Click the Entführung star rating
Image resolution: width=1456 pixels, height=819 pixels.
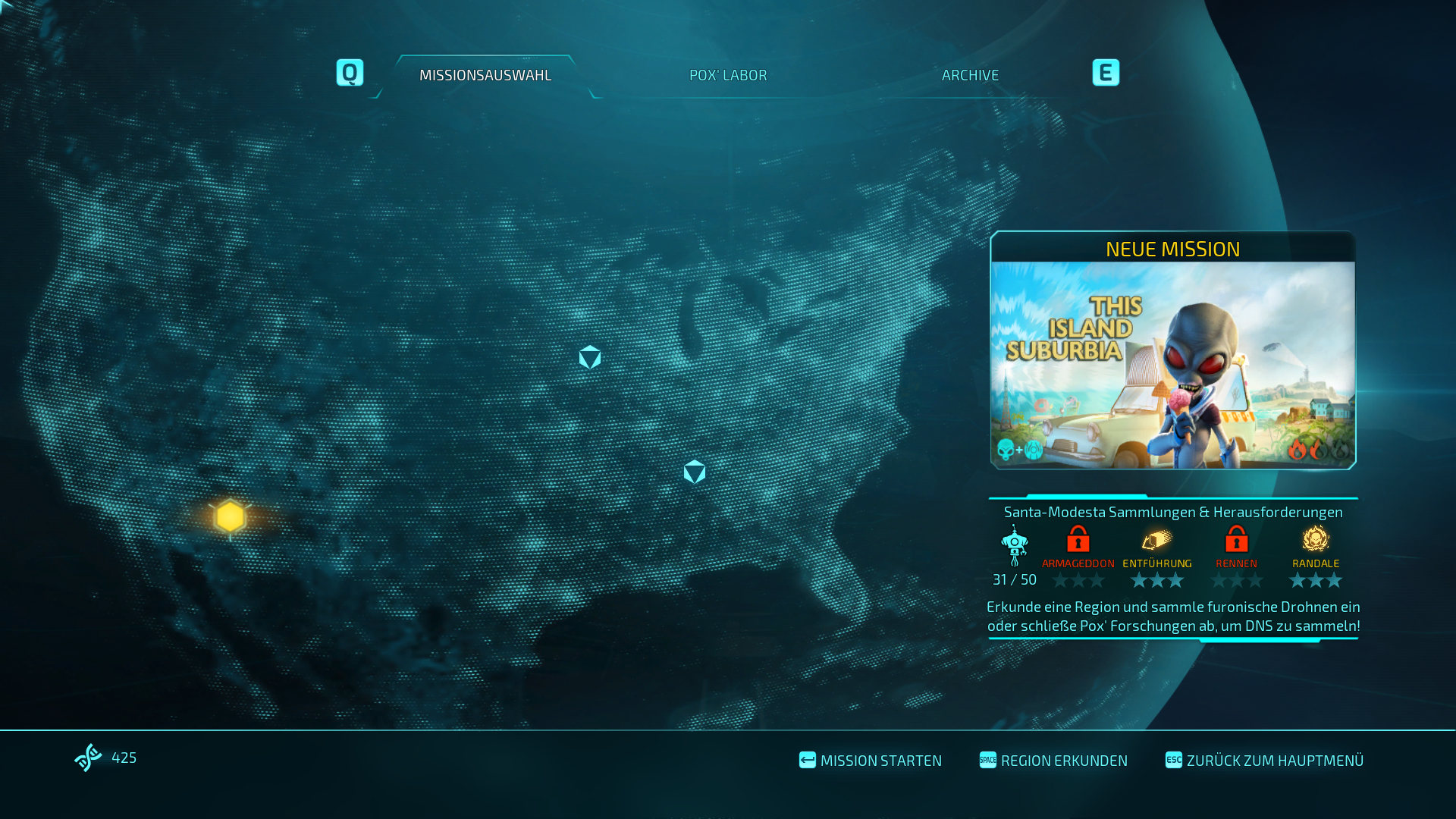(1157, 581)
